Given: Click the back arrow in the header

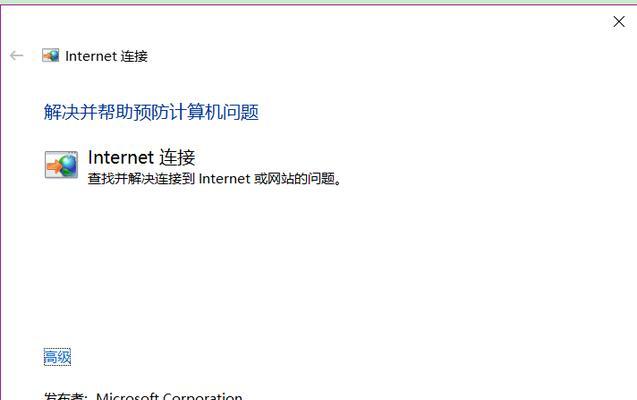Looking at the screenshot, I should tap(17, 55).
